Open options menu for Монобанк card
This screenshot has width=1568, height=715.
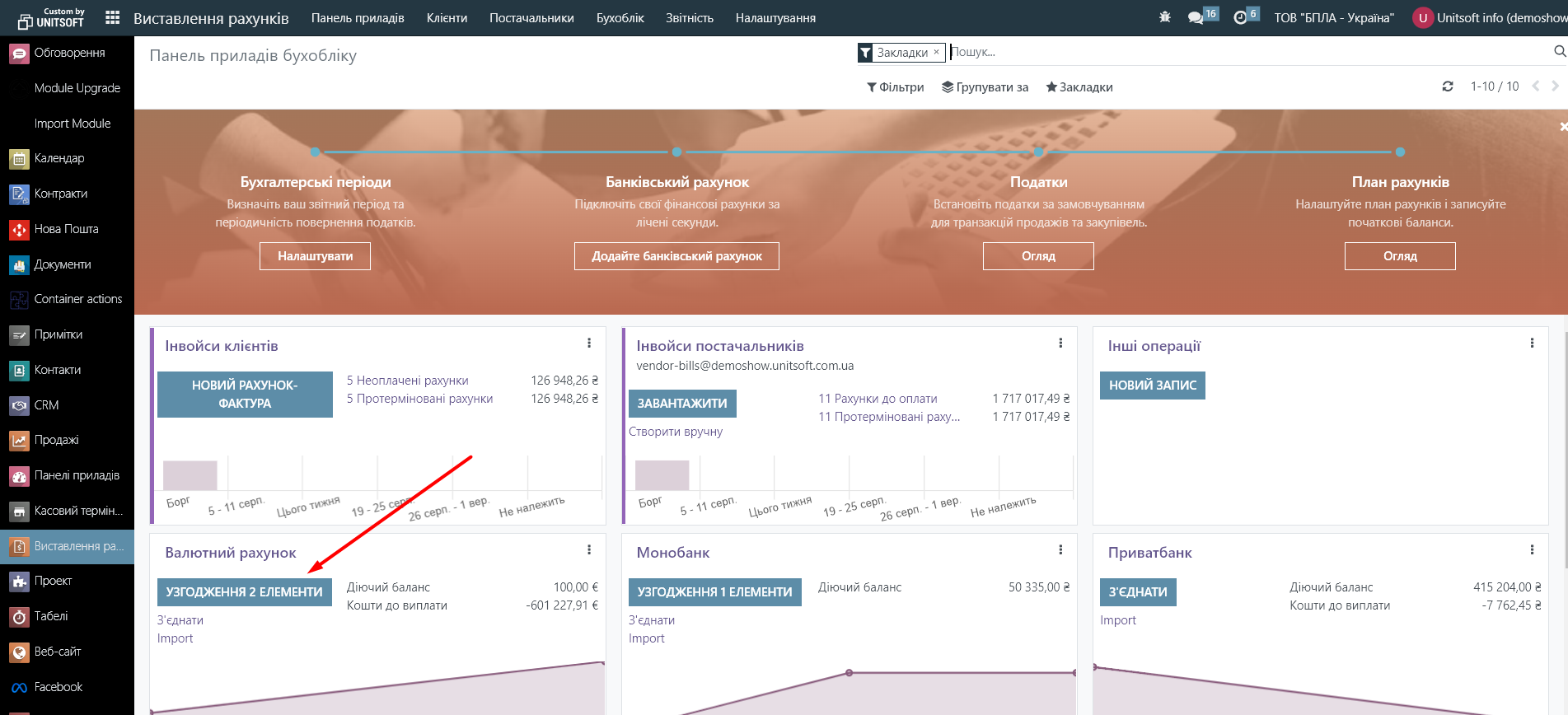(1060, 550)
